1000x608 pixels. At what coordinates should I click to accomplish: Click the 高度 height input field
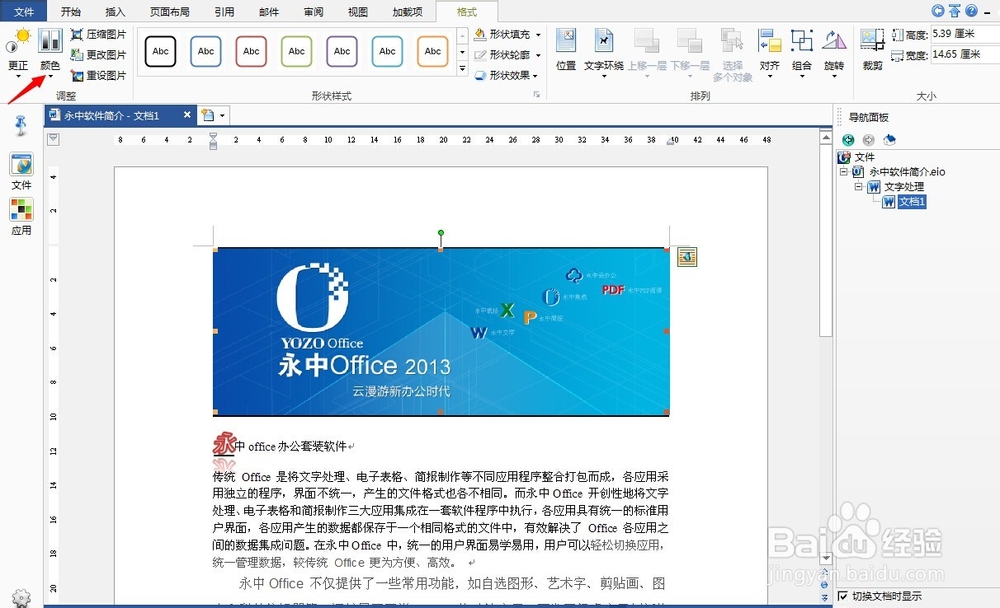pyautogui.click(x=965, y=34)
